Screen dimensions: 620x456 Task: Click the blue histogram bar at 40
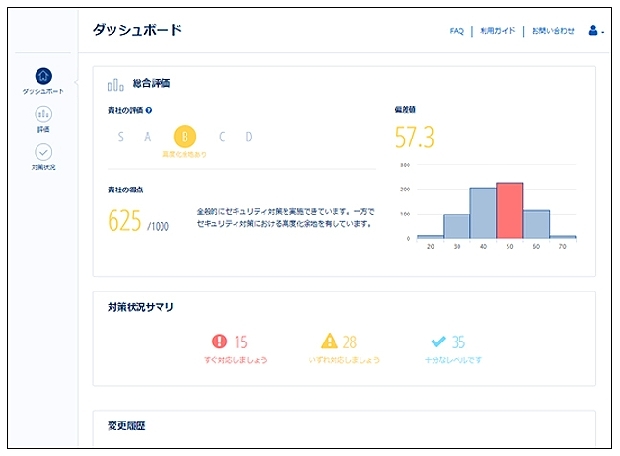[483, 213]
